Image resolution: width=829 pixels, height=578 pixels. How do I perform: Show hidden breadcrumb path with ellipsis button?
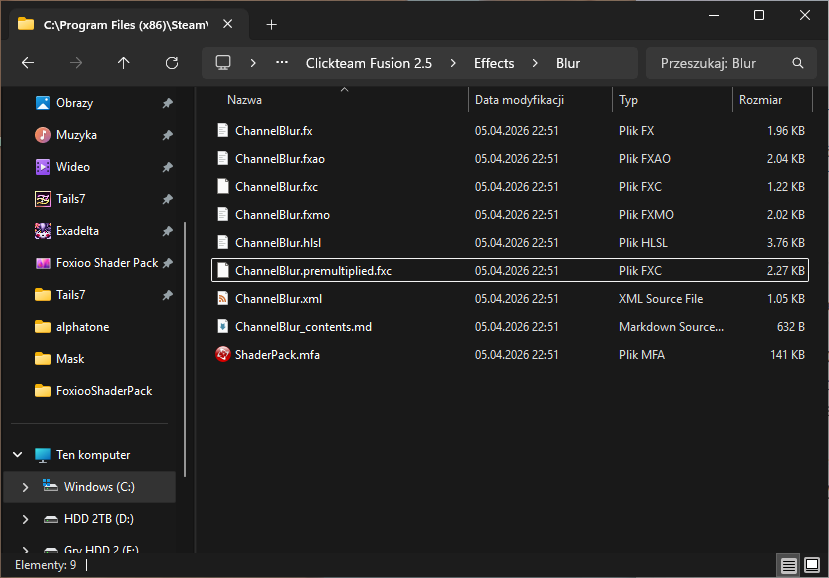point(282,63)
